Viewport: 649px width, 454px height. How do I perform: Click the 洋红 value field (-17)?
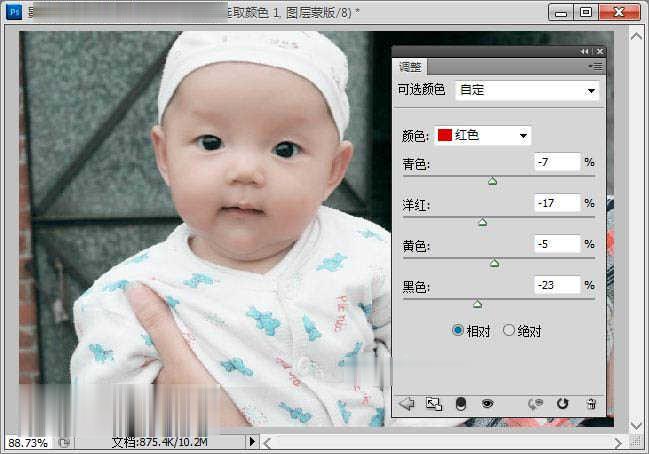click(557, 203)
